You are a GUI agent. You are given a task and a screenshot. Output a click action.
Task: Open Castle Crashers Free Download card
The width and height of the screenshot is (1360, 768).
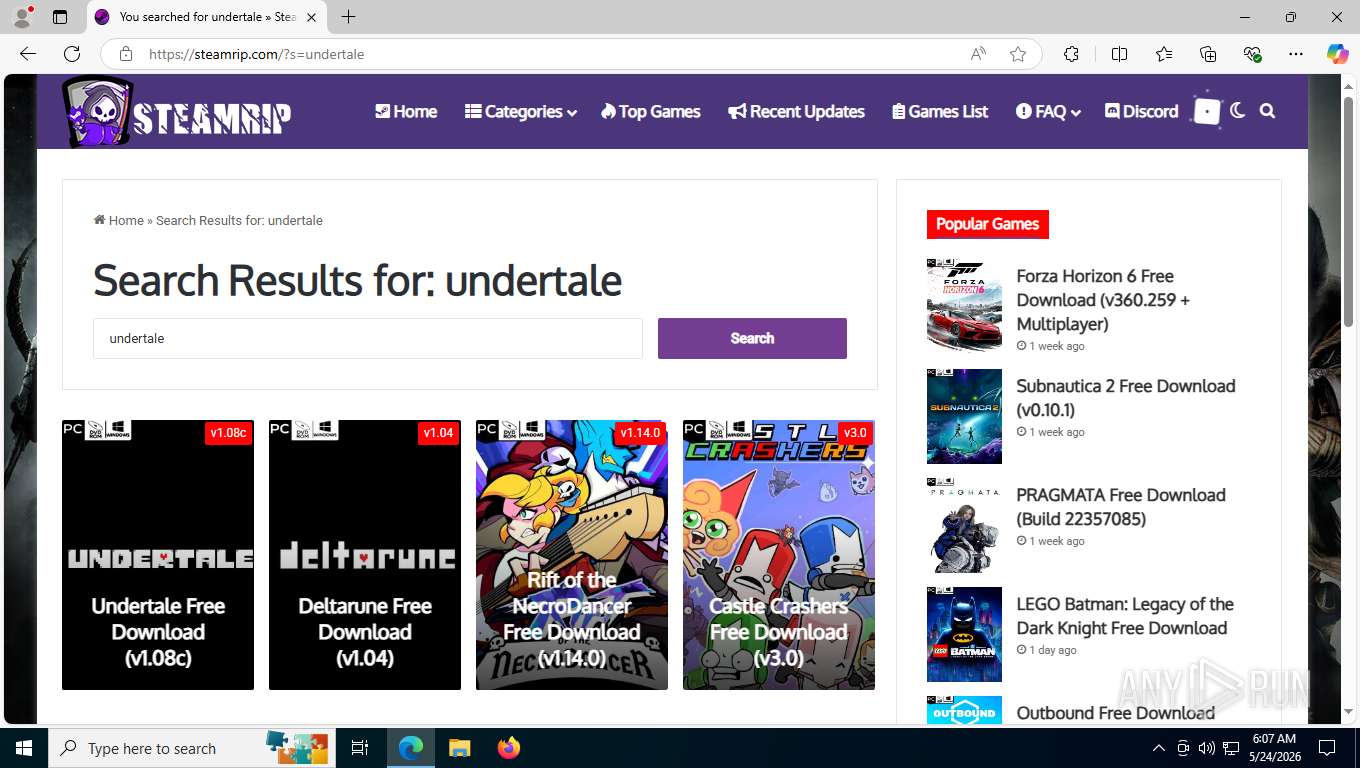click(779, 555)
